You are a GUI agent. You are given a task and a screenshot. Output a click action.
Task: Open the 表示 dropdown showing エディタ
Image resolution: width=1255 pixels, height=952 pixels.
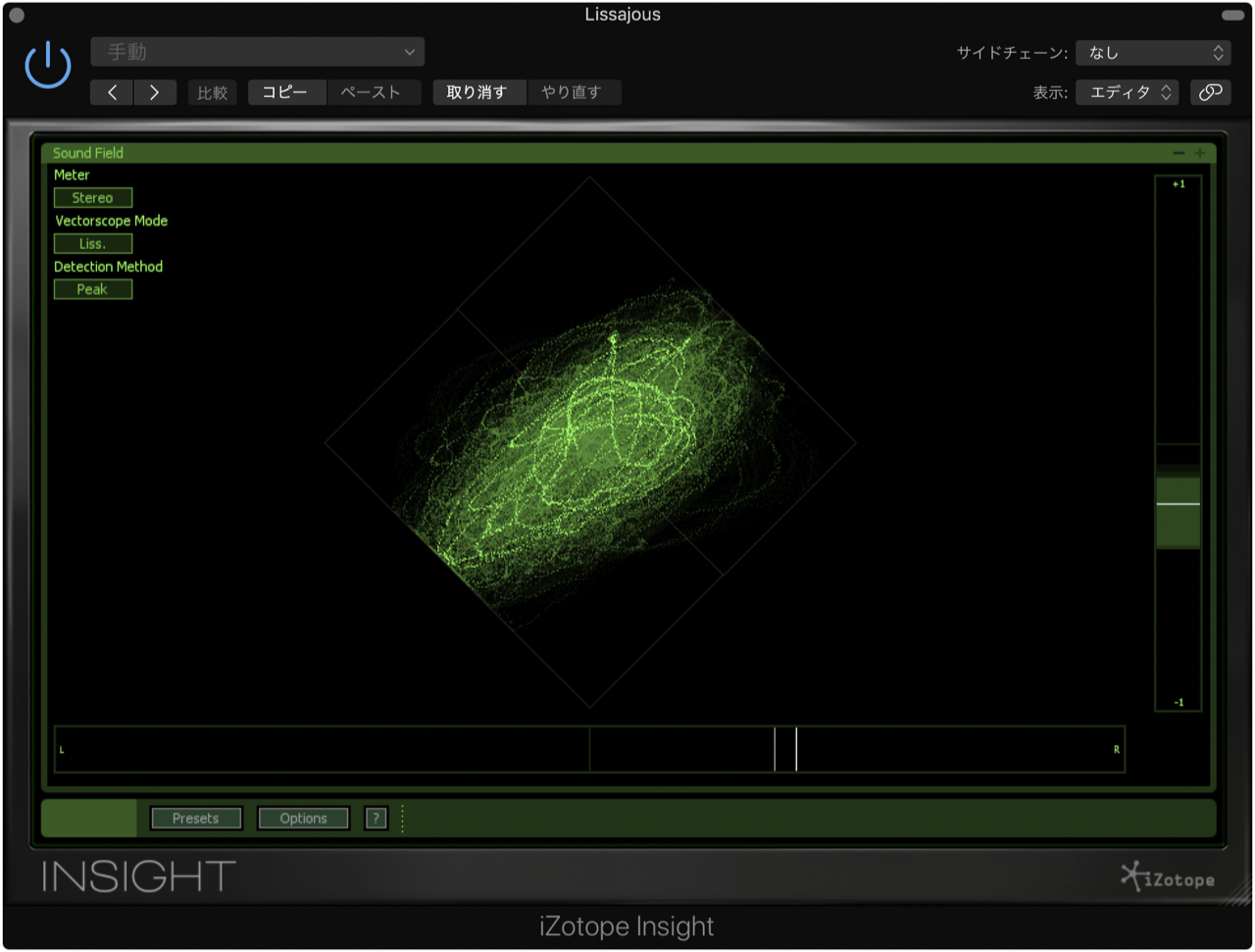(x=1127, y=91)
